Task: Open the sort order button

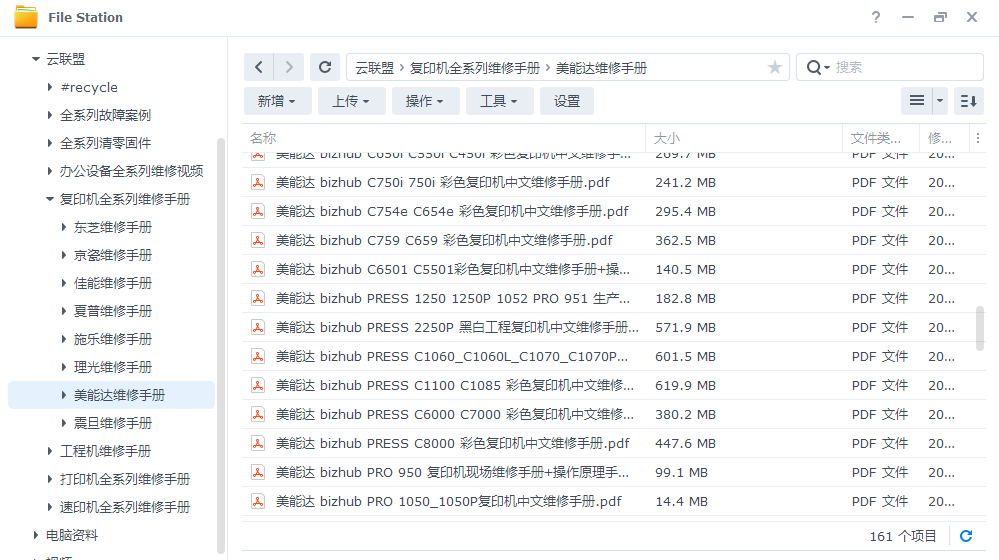Action: 968,101
